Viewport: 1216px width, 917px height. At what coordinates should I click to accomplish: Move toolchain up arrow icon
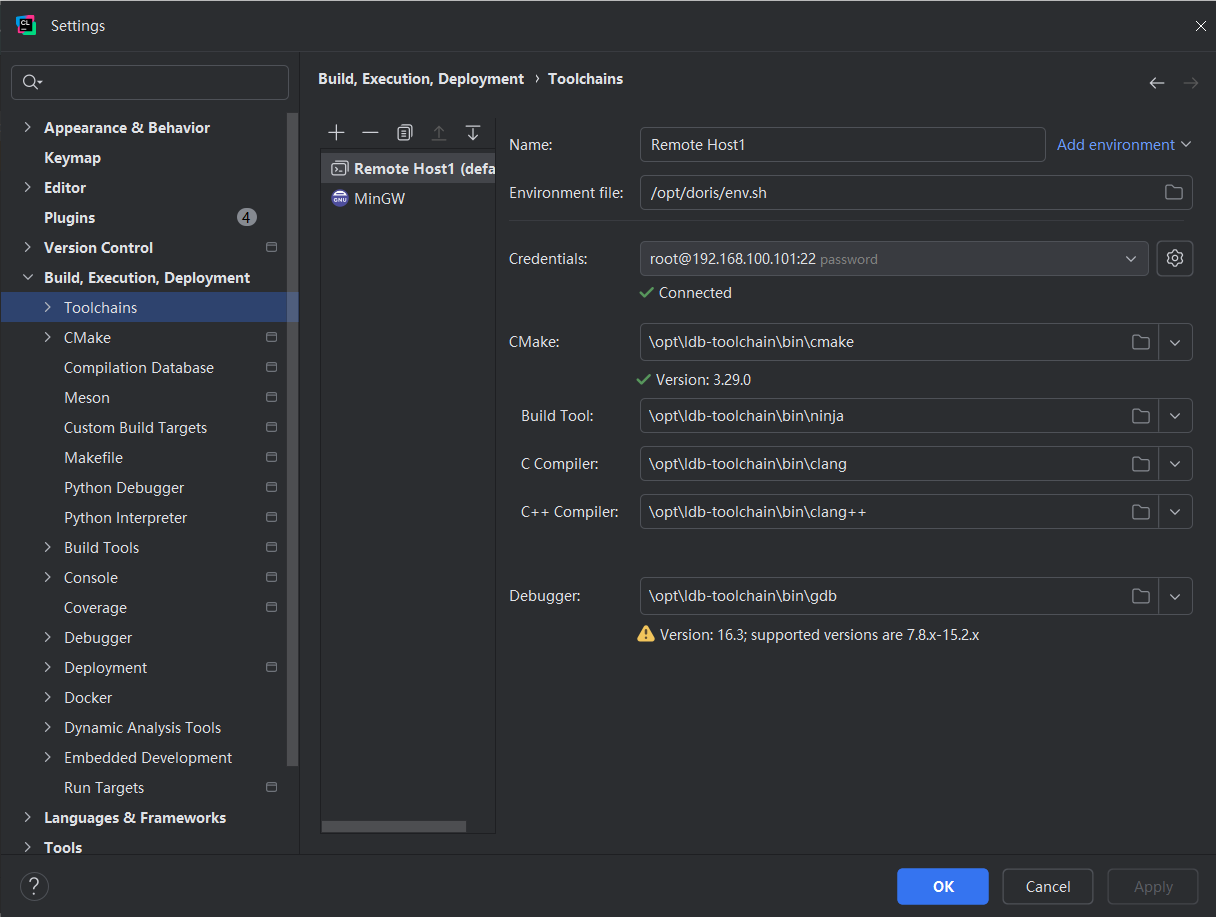[439, 133]
